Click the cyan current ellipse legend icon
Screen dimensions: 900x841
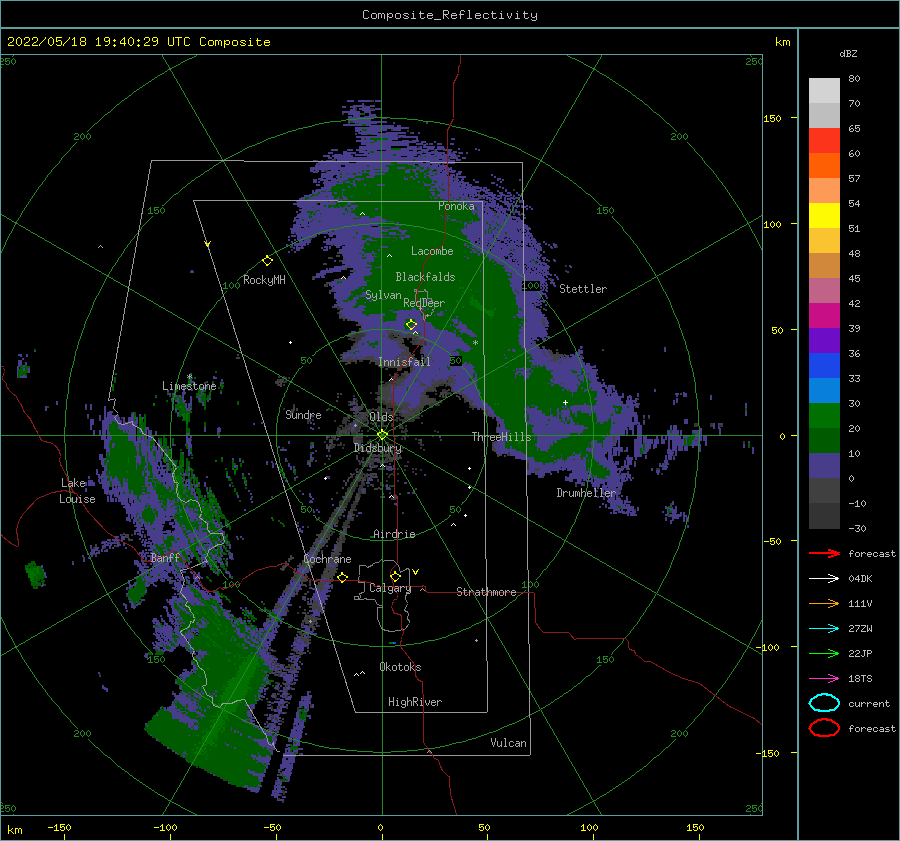(x=824, y=703)
